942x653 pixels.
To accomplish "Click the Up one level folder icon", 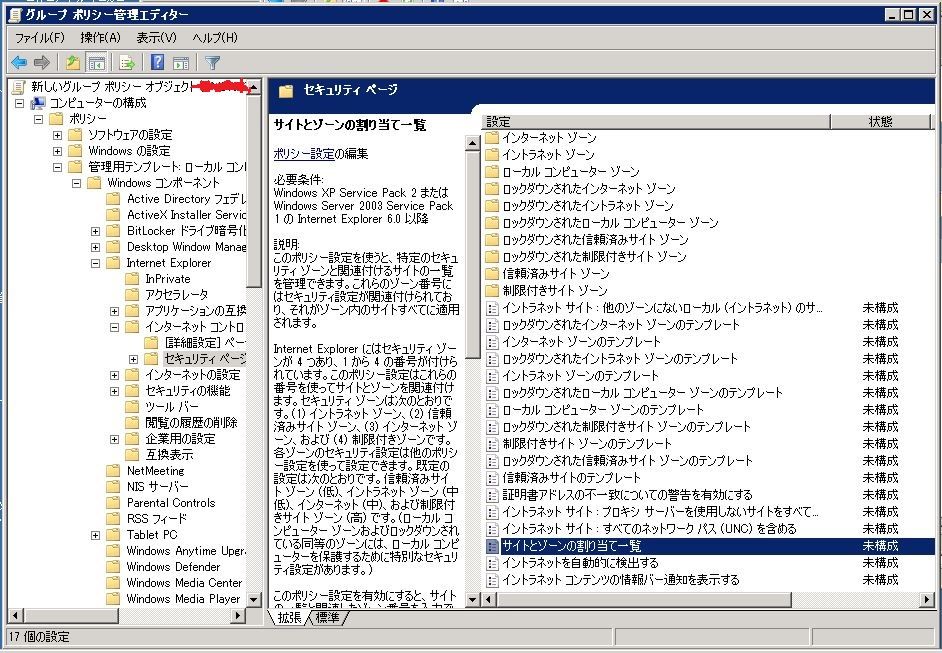I will (73, 62).
